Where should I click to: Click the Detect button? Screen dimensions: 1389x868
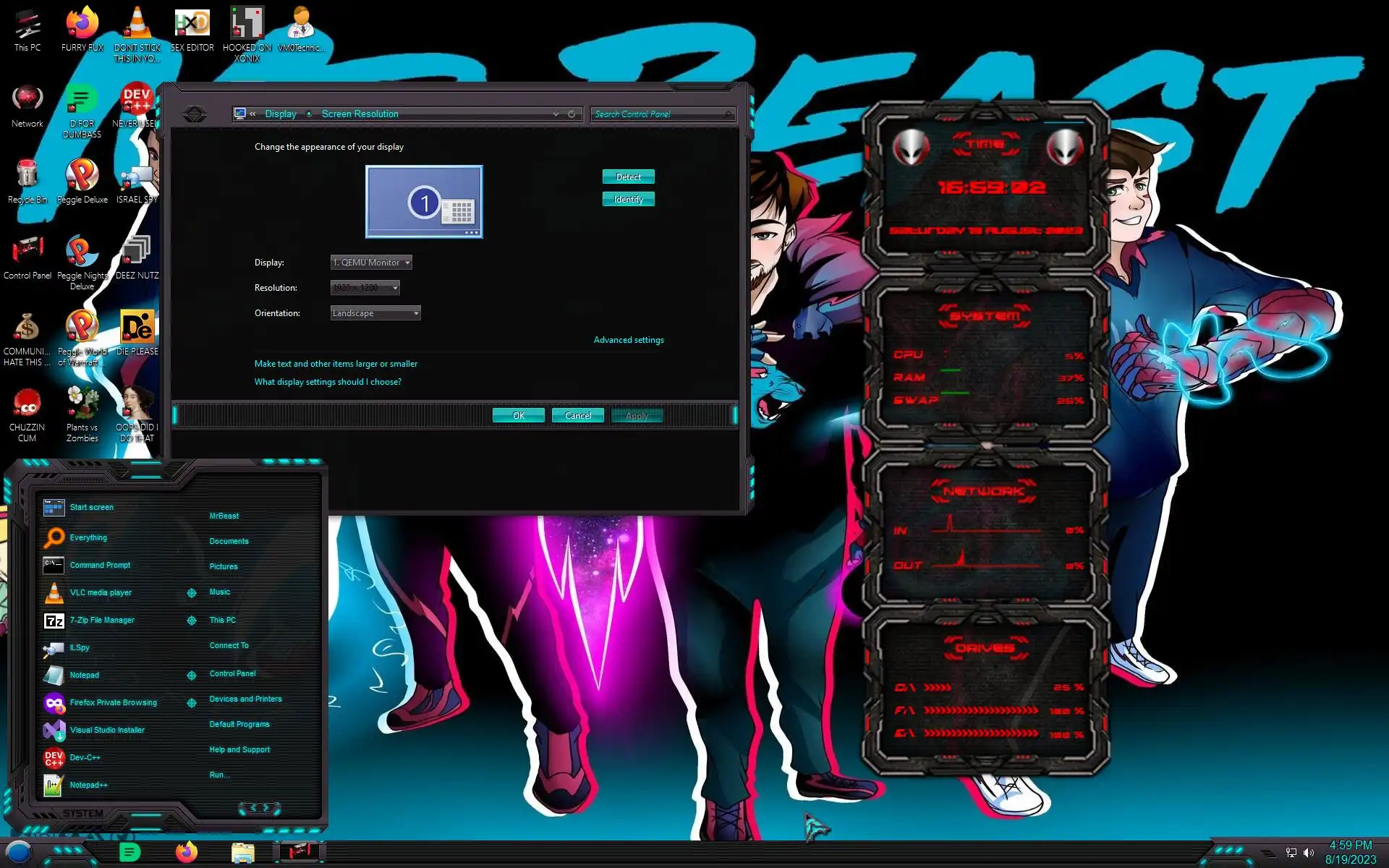coord(628,177)
